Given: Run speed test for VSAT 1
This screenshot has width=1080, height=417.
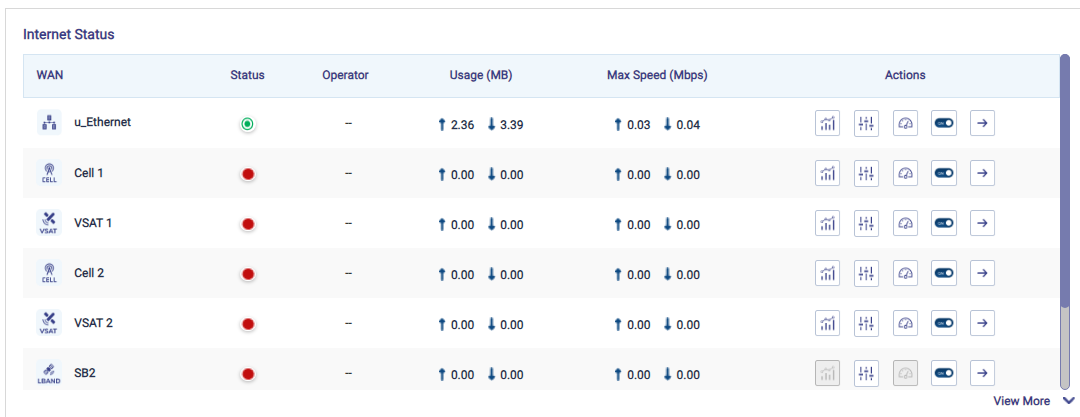Looking at the screenshot, I should pyautogui.click(x=905, y=224).
